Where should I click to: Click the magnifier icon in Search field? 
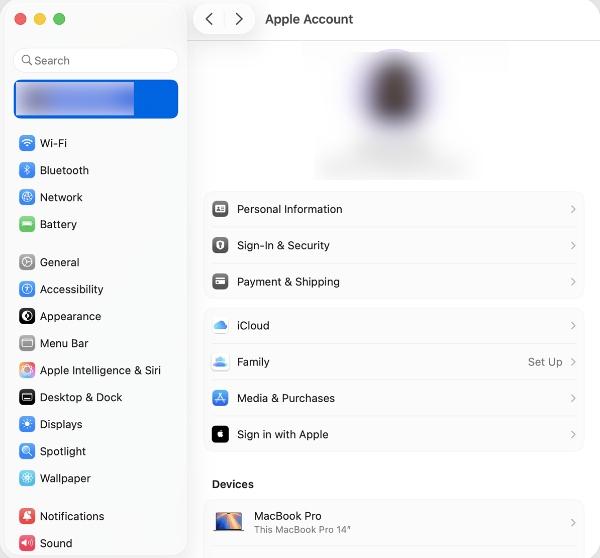26,60
